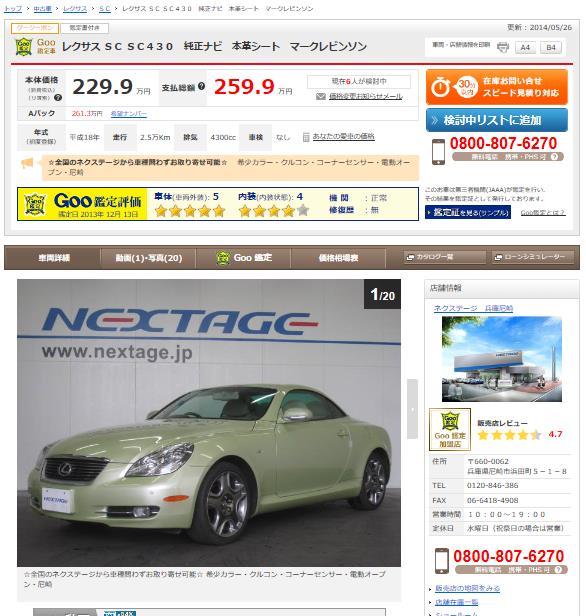Open カタログ一覧 button in brown bar

pos(444,257)
